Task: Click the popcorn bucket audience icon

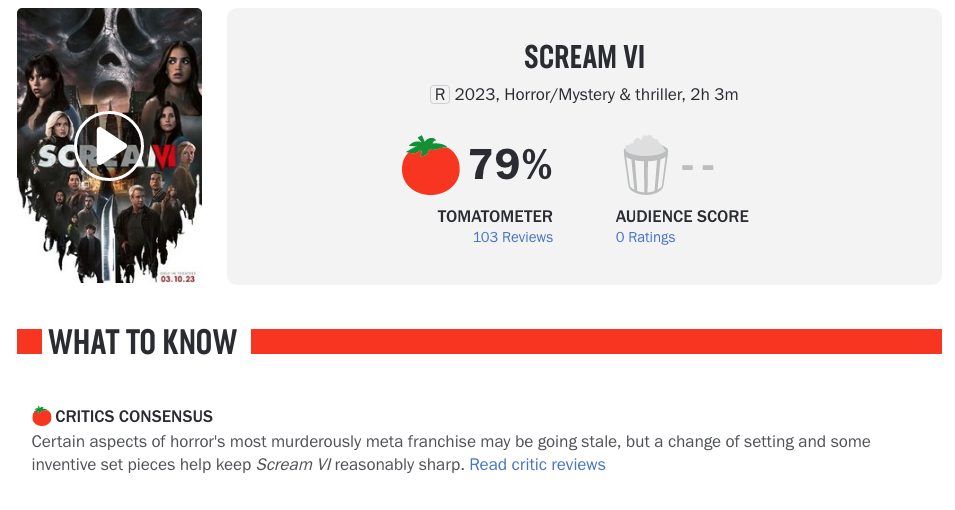Action: (646, 166)
